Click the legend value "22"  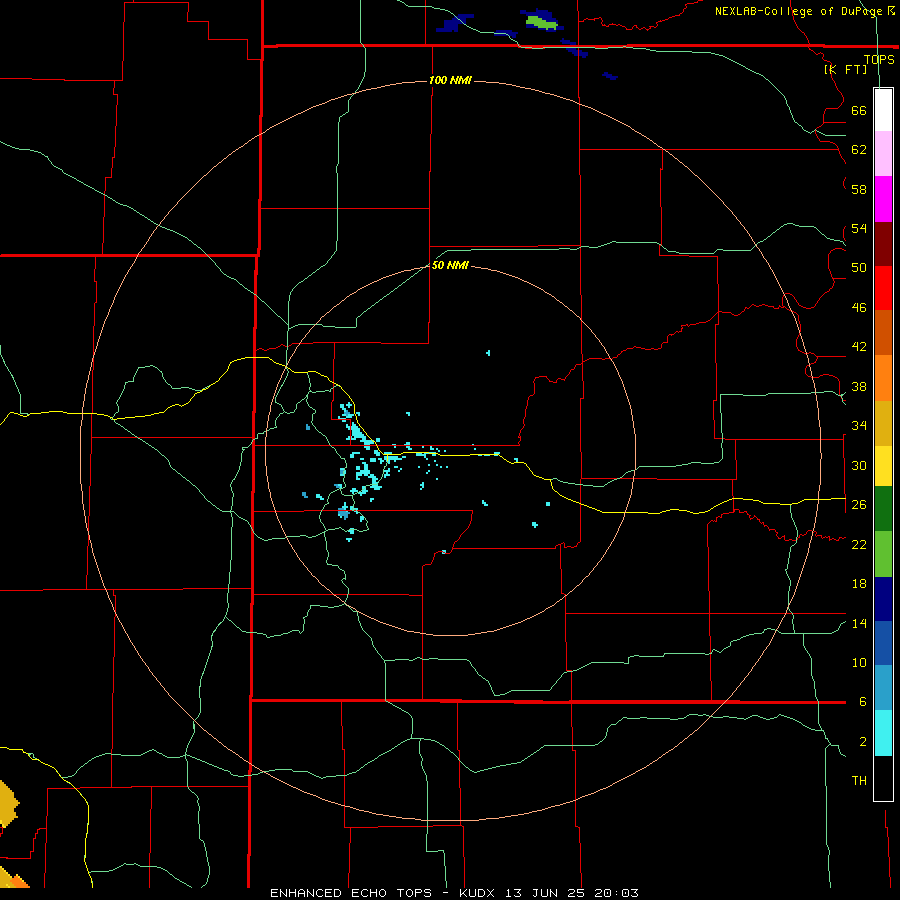click(x=859, y=544)
